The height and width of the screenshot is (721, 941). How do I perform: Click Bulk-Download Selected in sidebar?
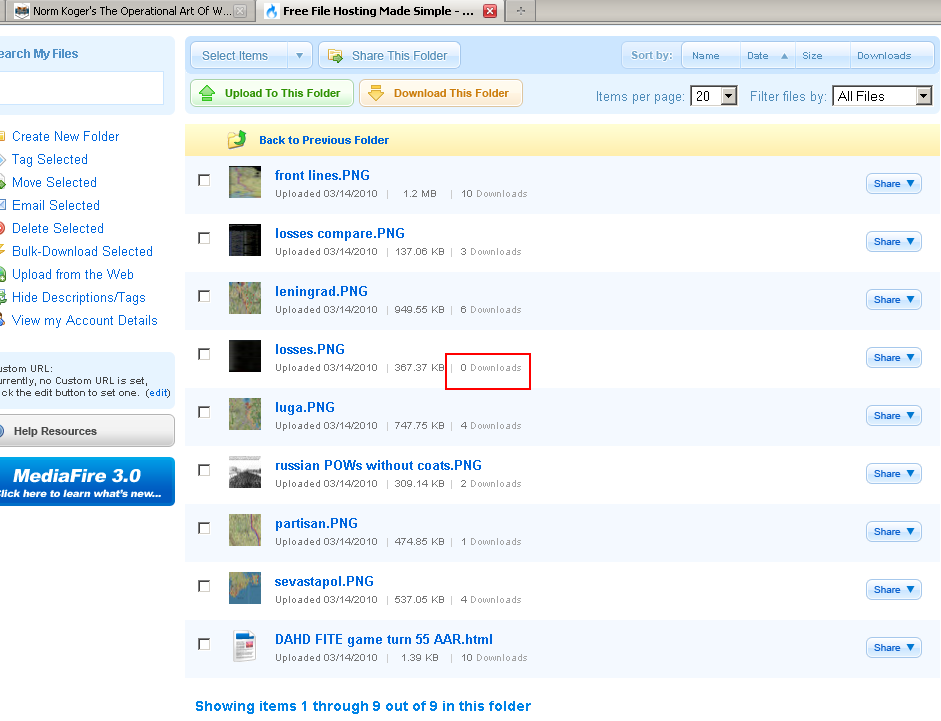(x=82, y=252)
